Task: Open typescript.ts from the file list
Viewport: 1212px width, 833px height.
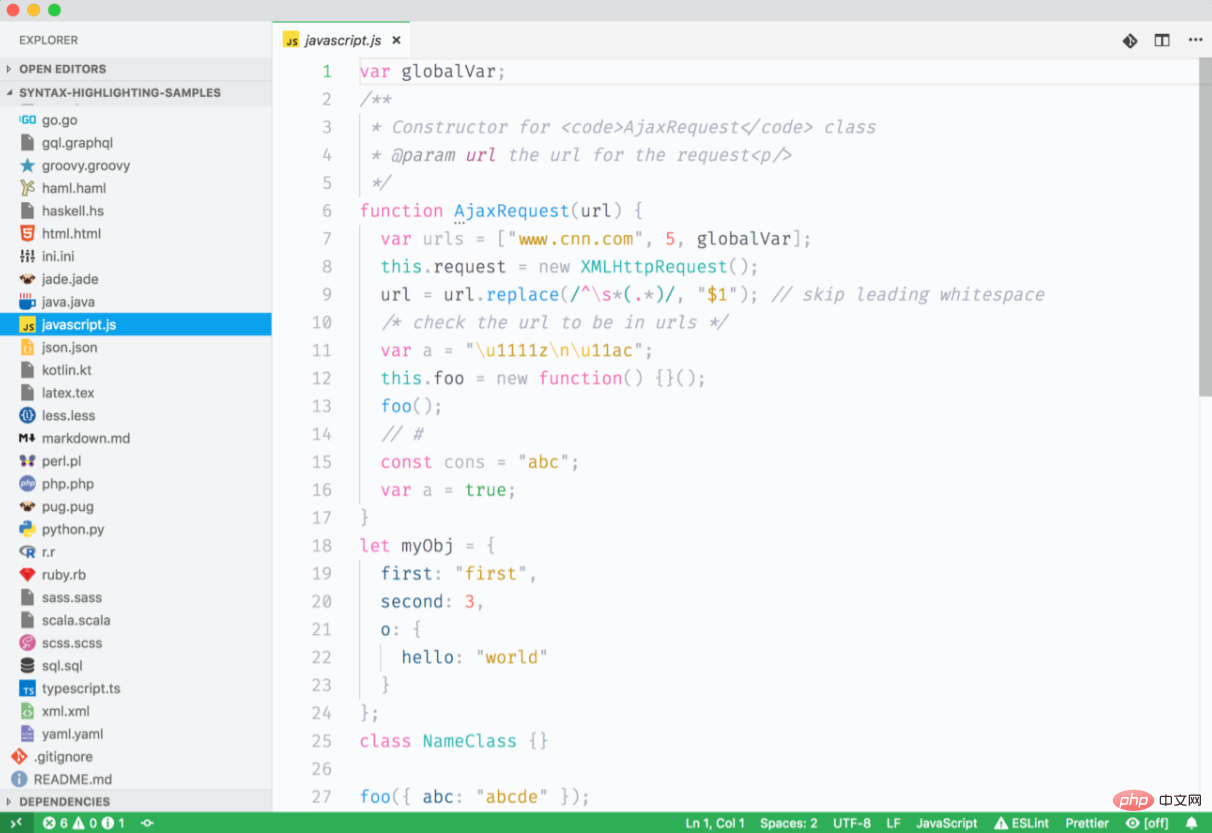Action: click(x=80, y=688)
